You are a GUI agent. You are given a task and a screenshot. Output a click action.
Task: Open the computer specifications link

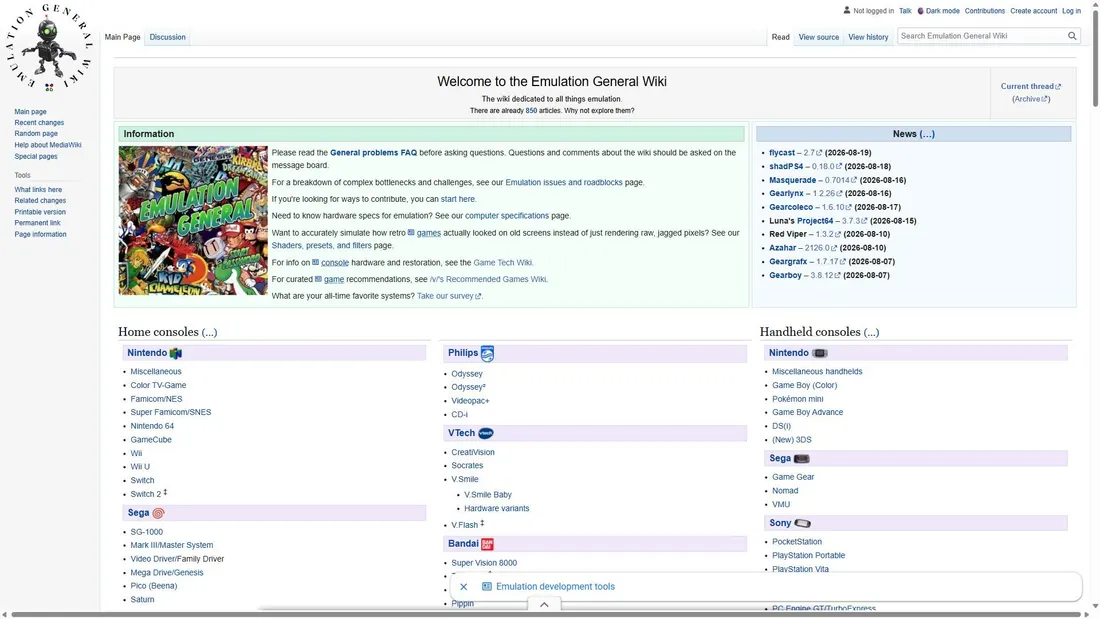tap(507, 216)
